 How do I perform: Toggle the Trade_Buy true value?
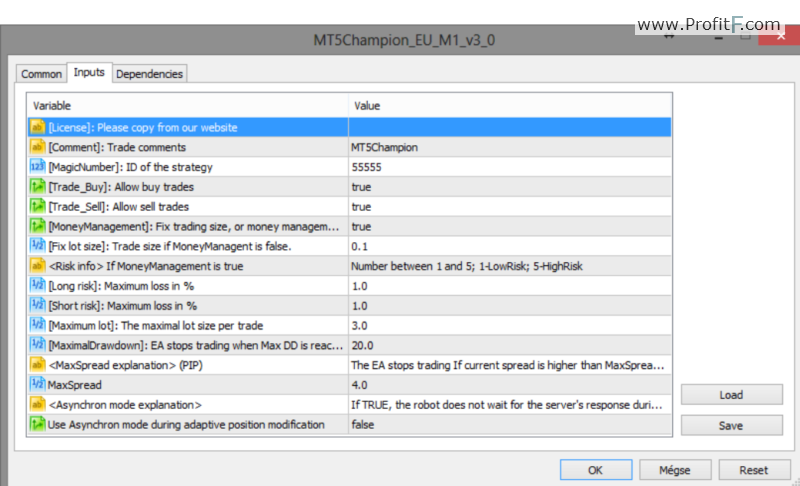pyautogui.click(x=510, y=187)
